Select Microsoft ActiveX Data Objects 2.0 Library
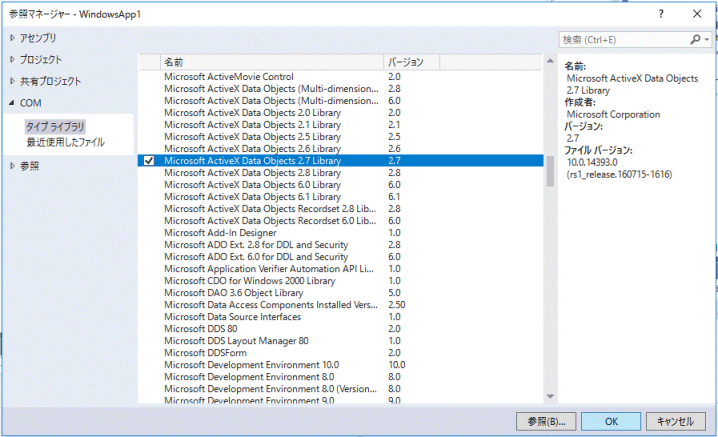 pyautogui.click(x=340, y=113)
